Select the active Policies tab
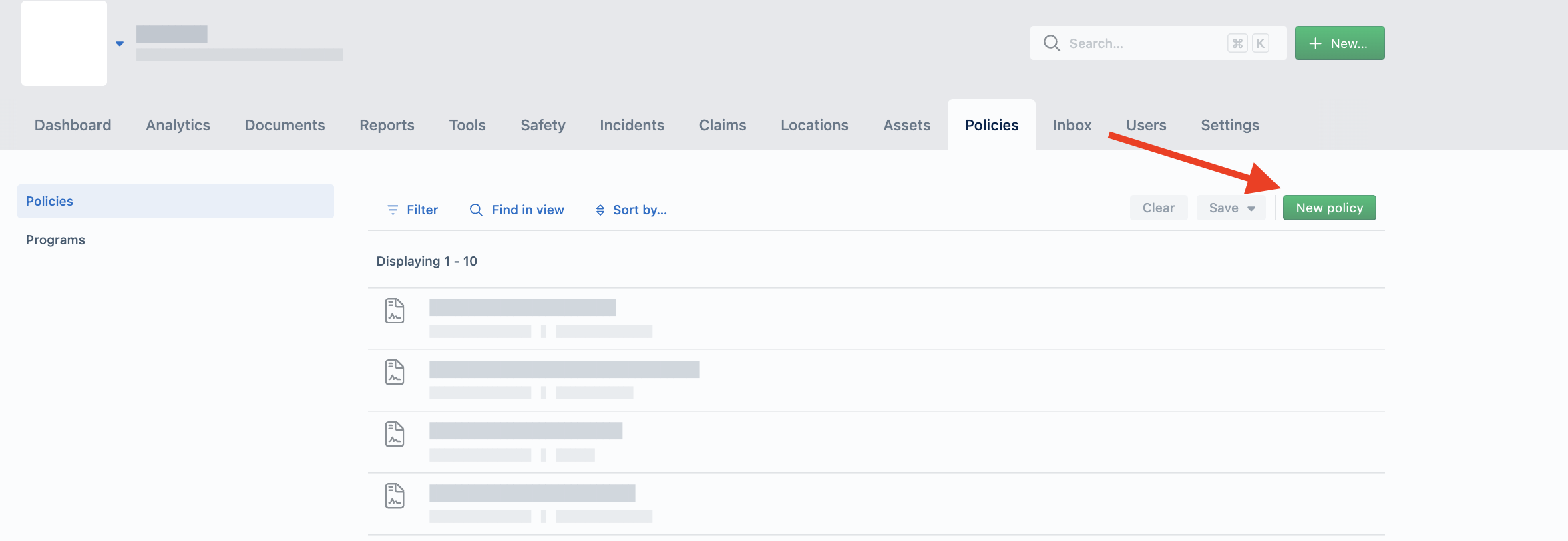 (x=992, y=125)
